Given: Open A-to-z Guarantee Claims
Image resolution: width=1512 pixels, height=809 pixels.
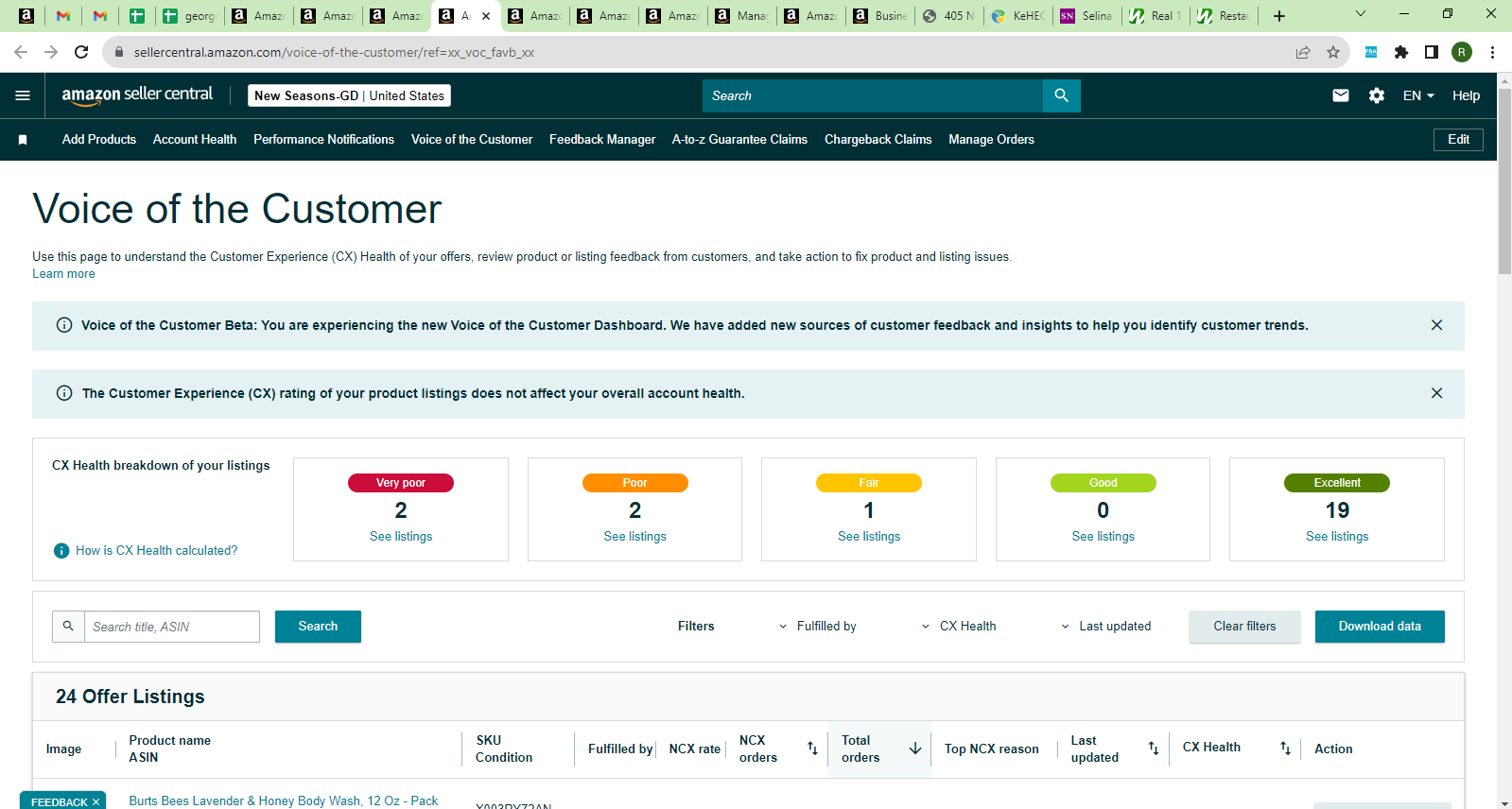Looking at the screenshot, I should pos(739,140).
